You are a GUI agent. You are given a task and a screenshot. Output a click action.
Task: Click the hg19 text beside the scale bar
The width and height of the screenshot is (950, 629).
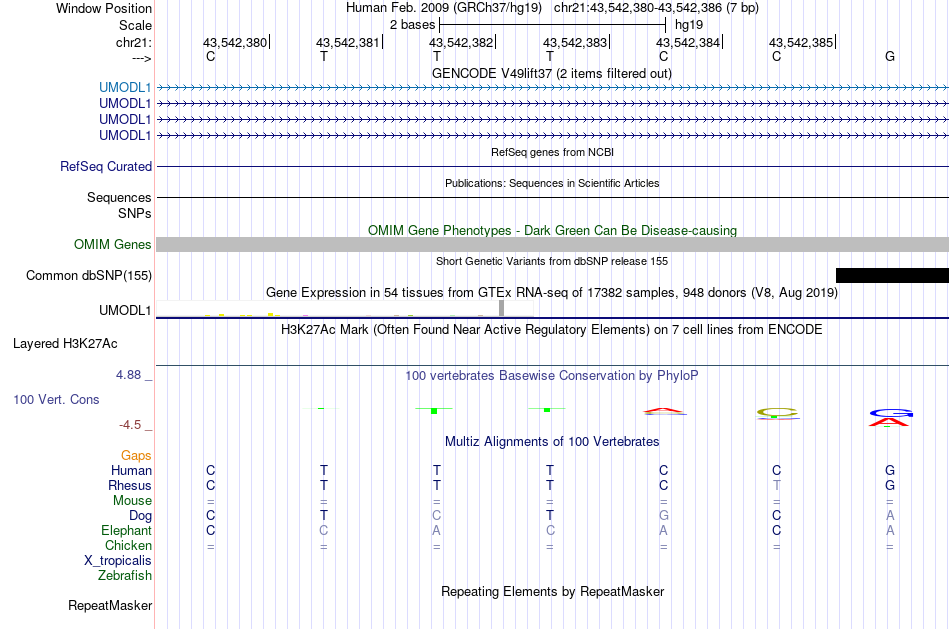point(689,25)
